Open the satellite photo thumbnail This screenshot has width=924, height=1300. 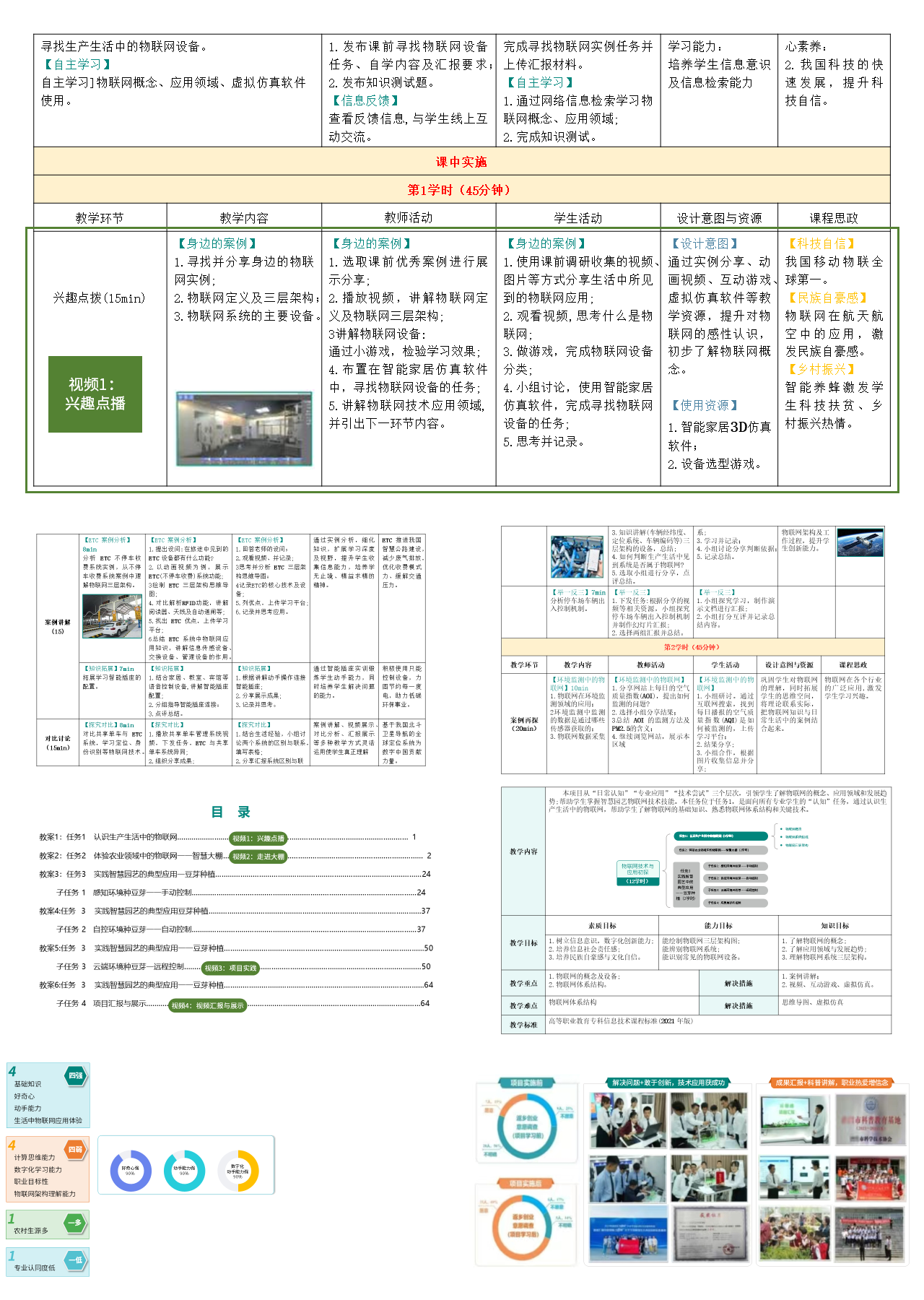pos(860,542)
